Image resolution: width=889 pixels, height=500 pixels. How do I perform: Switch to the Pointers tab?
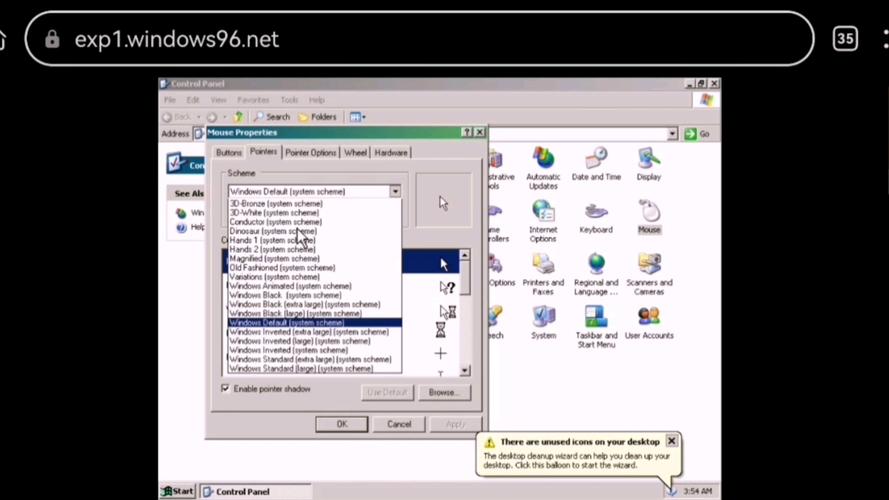point(264,151)
